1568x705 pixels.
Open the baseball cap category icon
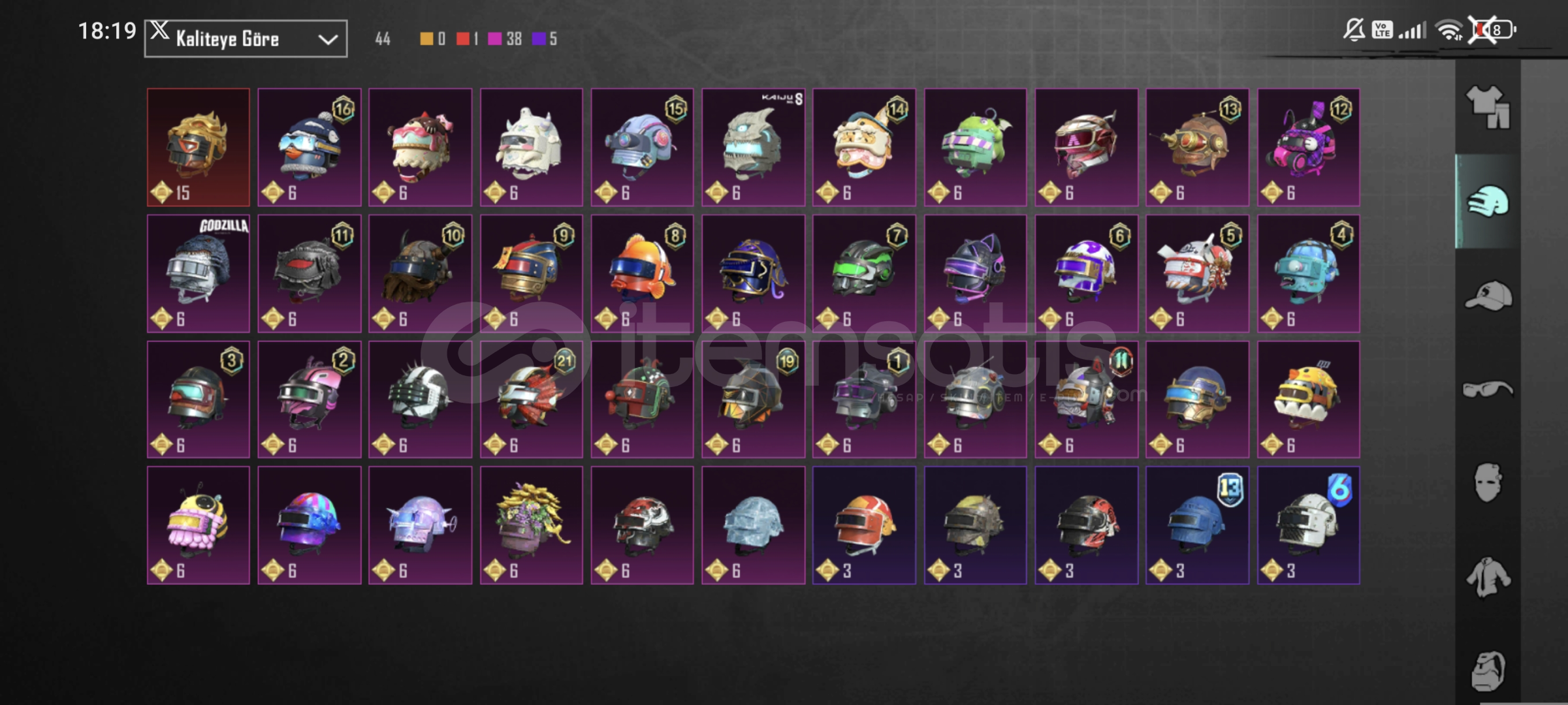[x=1488, y=296]
